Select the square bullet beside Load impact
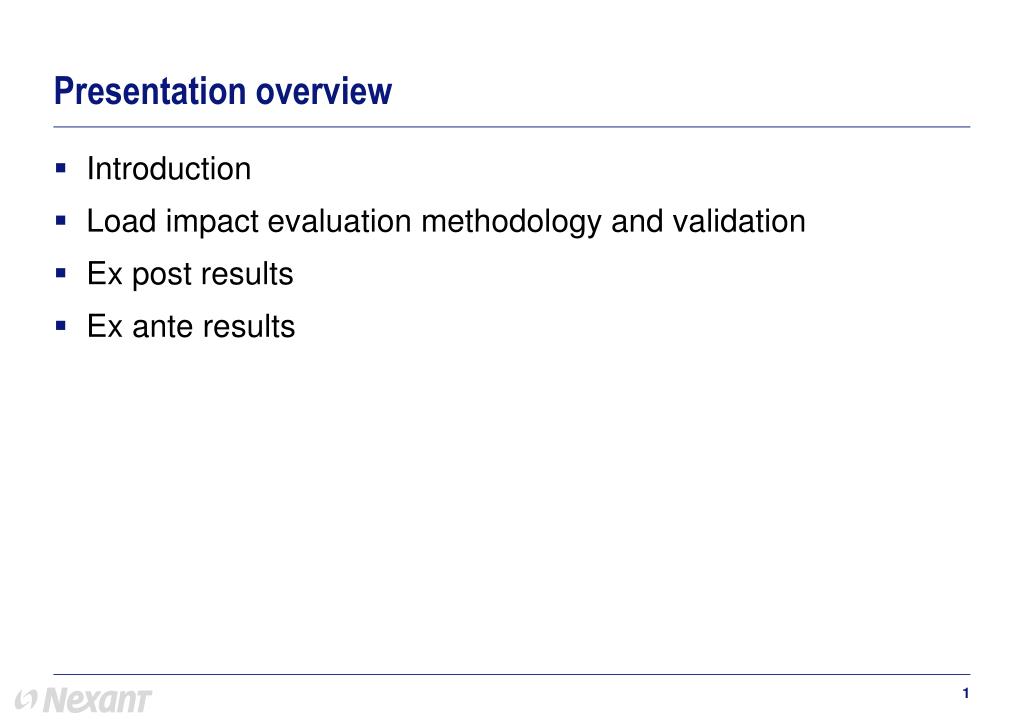 coord(61,221)
